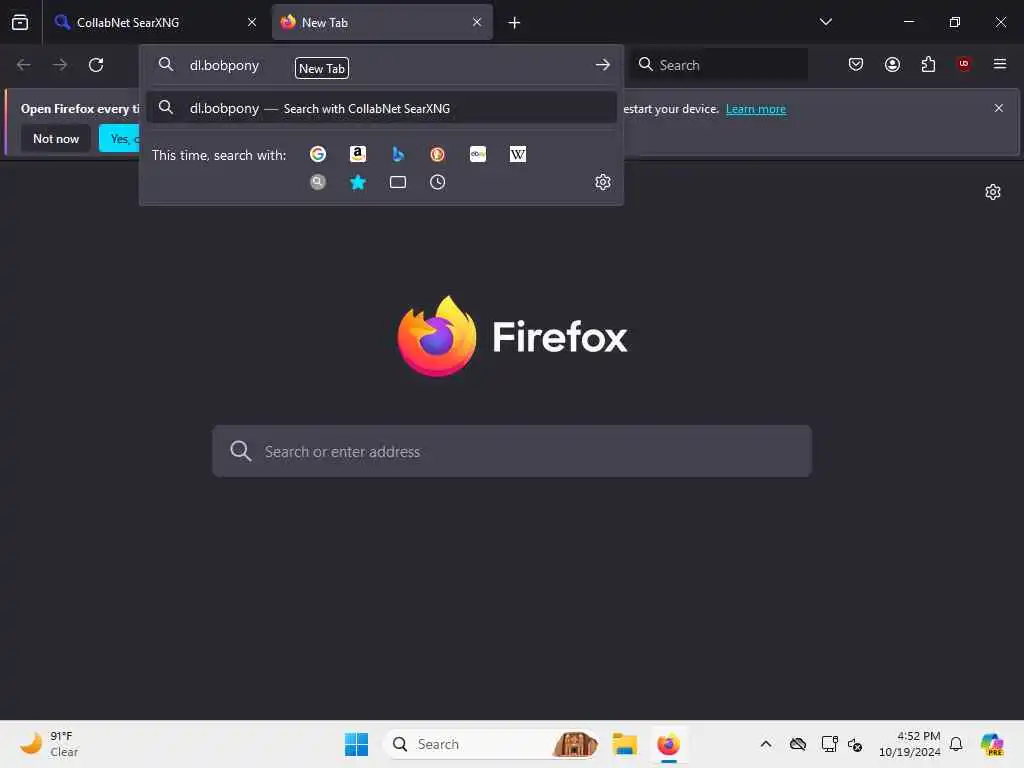Go back one page

click(x=24, y=65)
